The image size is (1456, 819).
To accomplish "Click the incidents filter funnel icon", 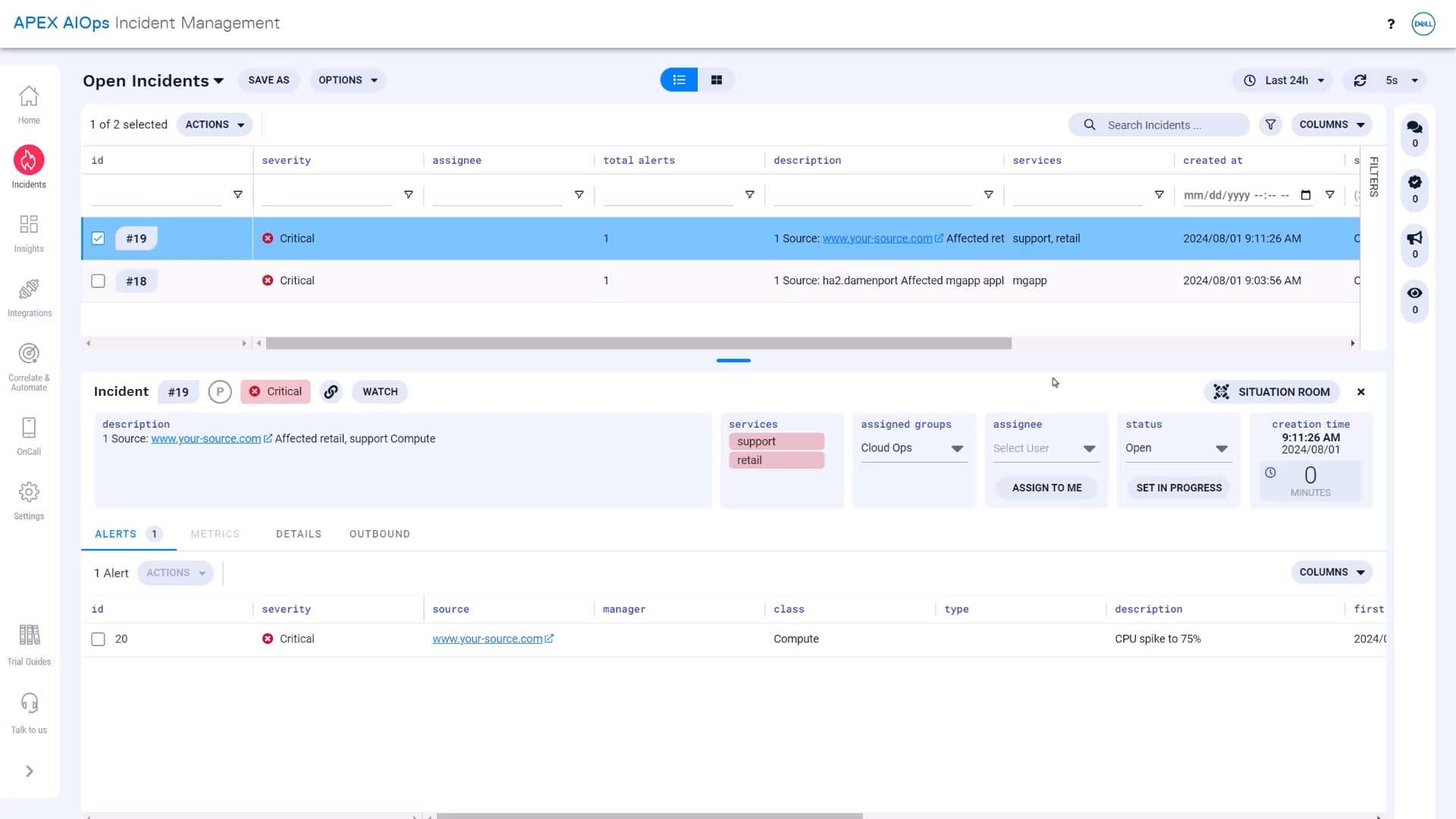I will [x=1270, y=124].
